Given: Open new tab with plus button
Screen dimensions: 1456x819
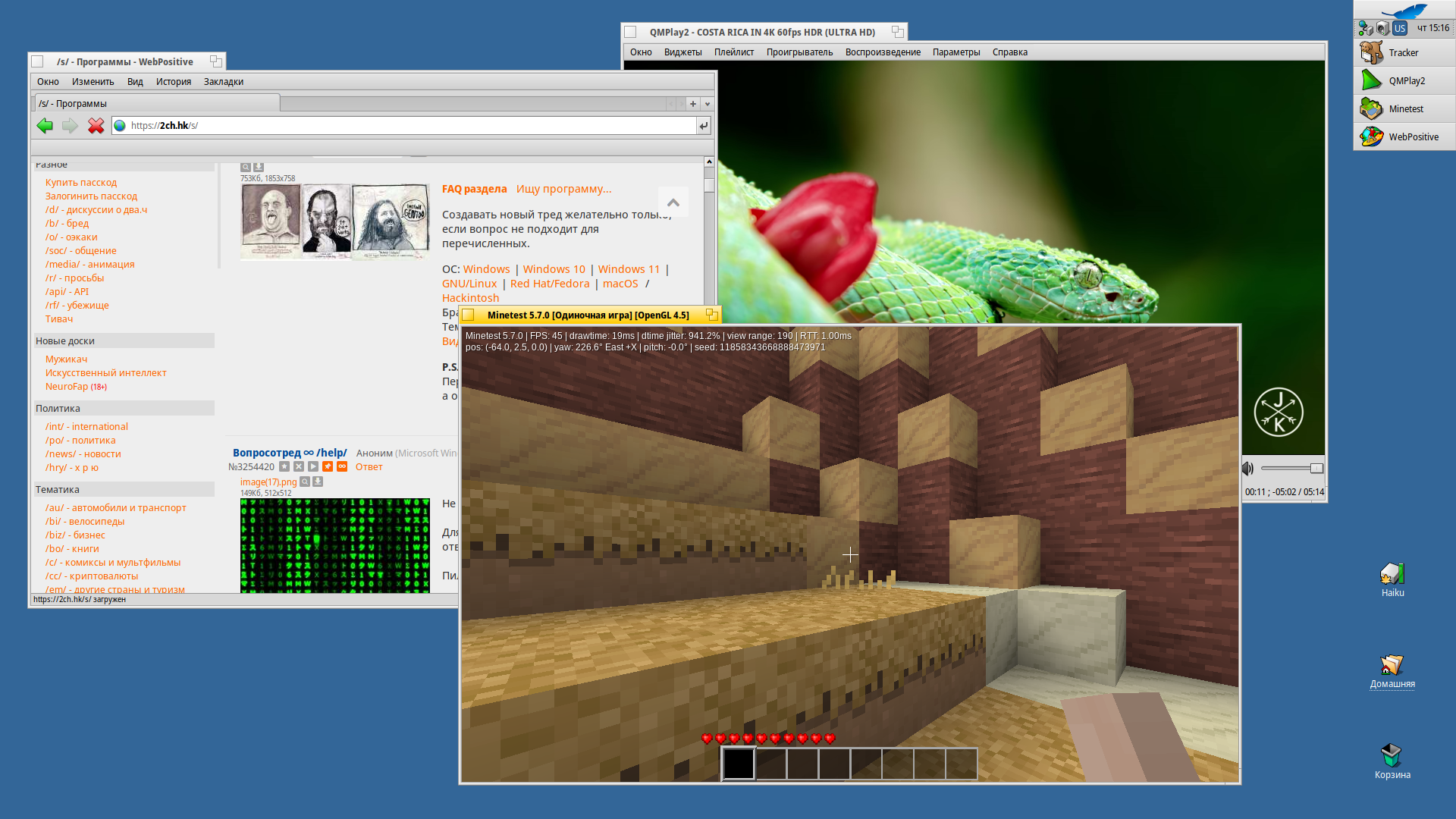Looking at the screenshot, I should coord(693,104).
